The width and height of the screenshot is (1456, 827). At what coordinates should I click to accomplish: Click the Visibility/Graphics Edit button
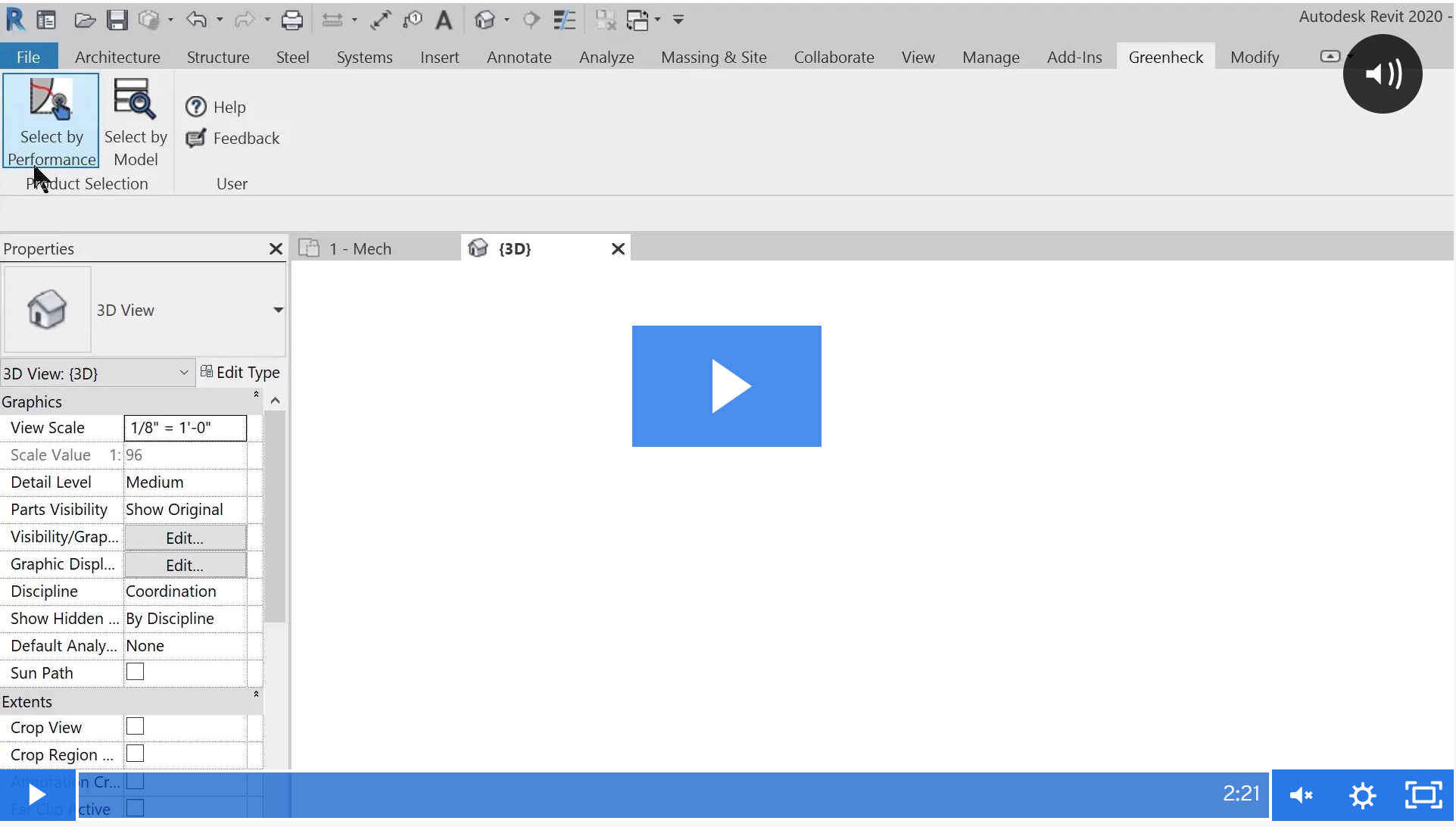185,538
